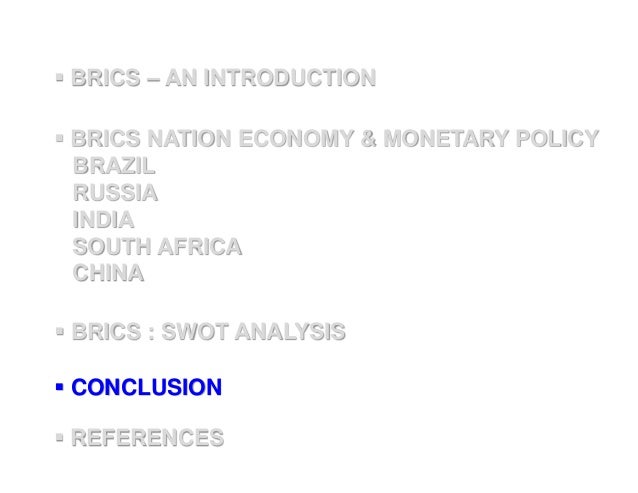Choose the SOUTH AFRICA sub-item
This screenshot has width=638, height=493.
(157, 246)
